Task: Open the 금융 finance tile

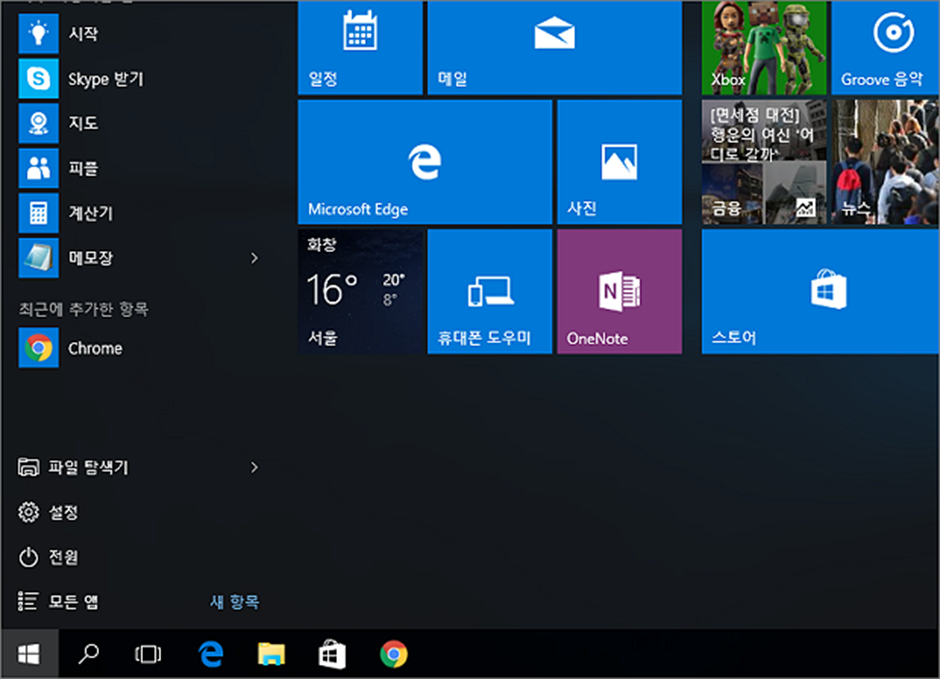Action: tap(764, 162)
